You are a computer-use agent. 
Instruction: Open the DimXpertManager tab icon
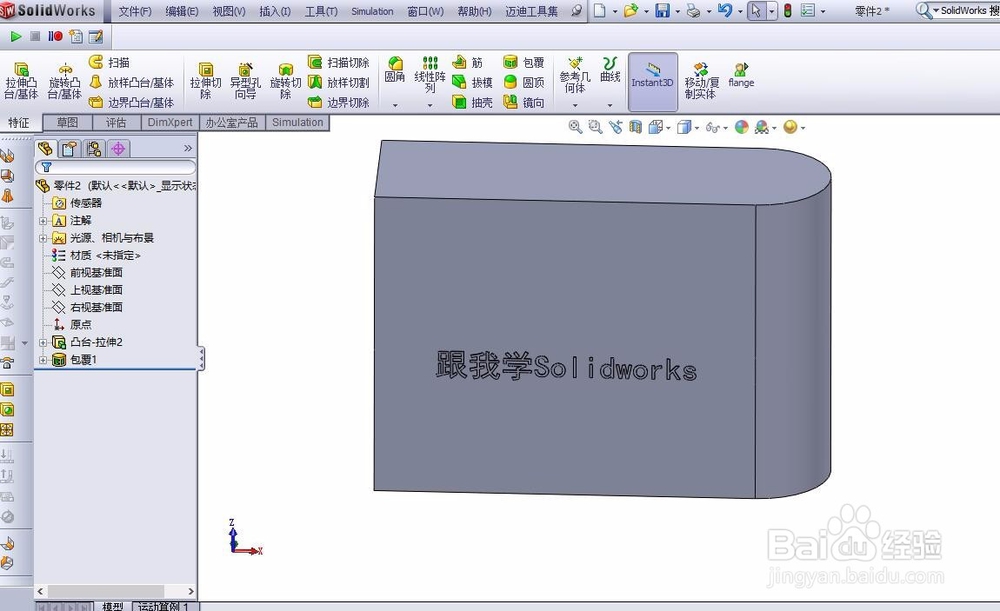[x=118, y=149]
